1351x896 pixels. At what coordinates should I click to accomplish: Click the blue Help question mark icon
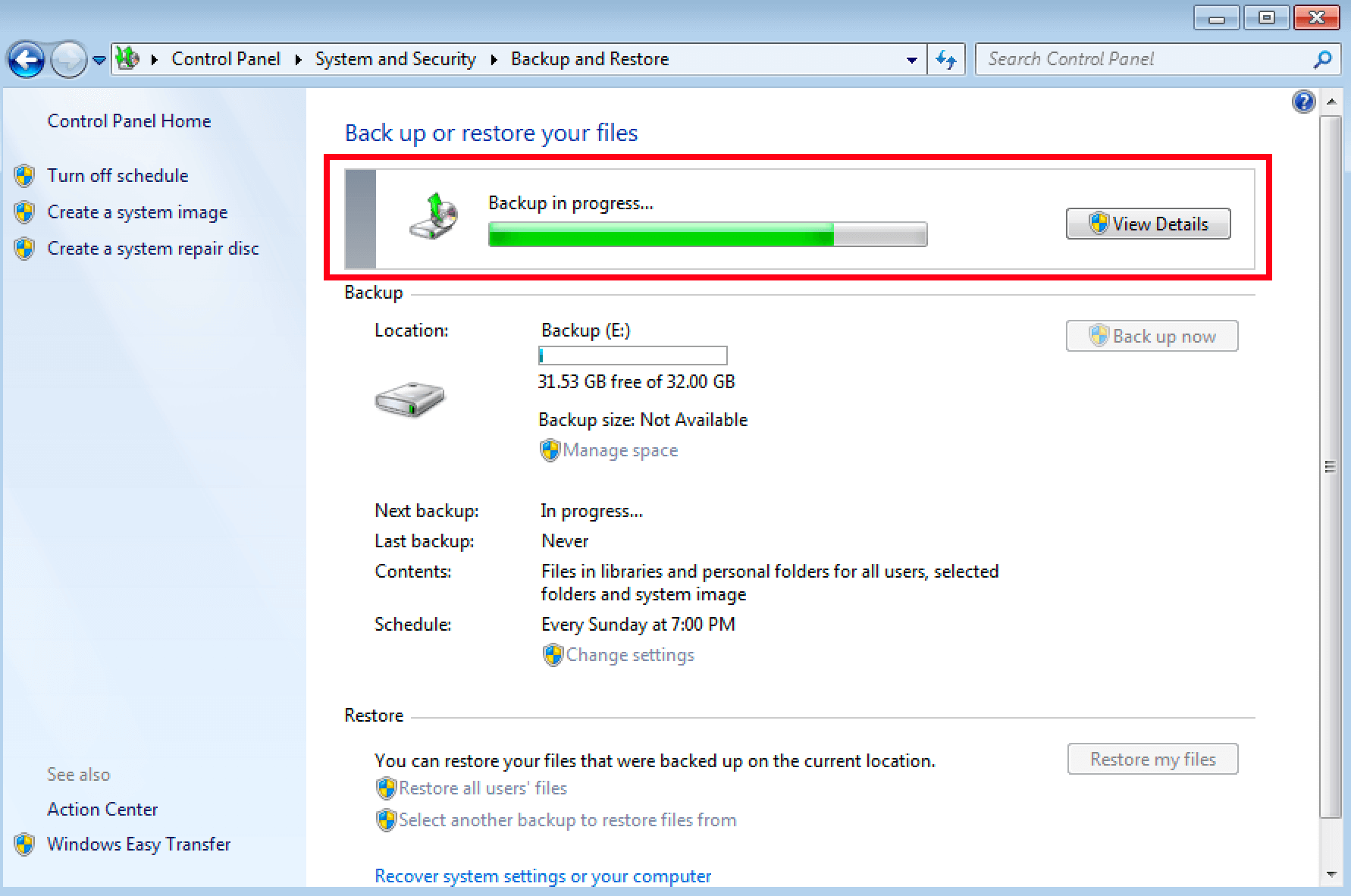coord(1303,102)
